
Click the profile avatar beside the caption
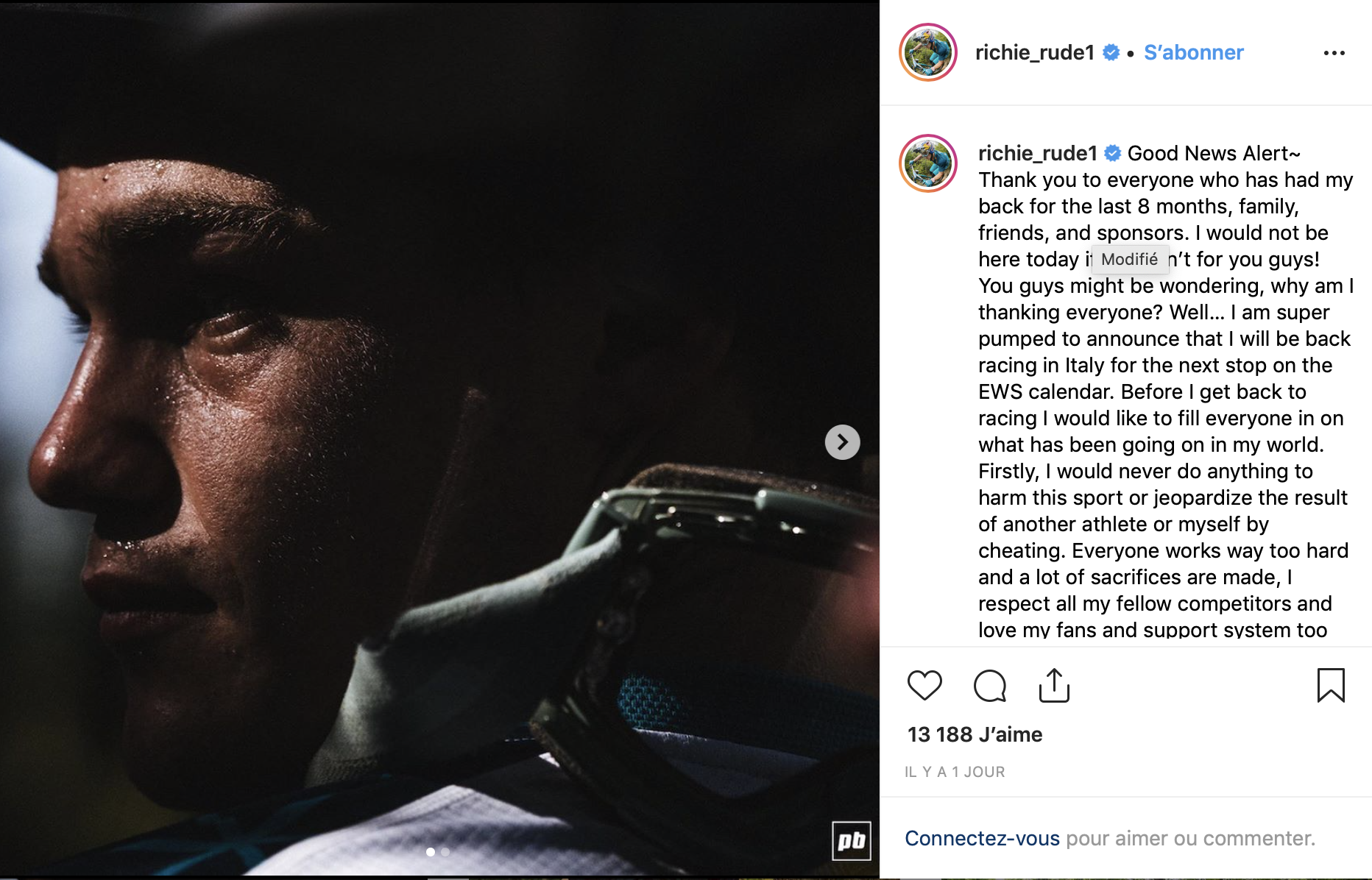pyautogui.click(x=927, y=163)
